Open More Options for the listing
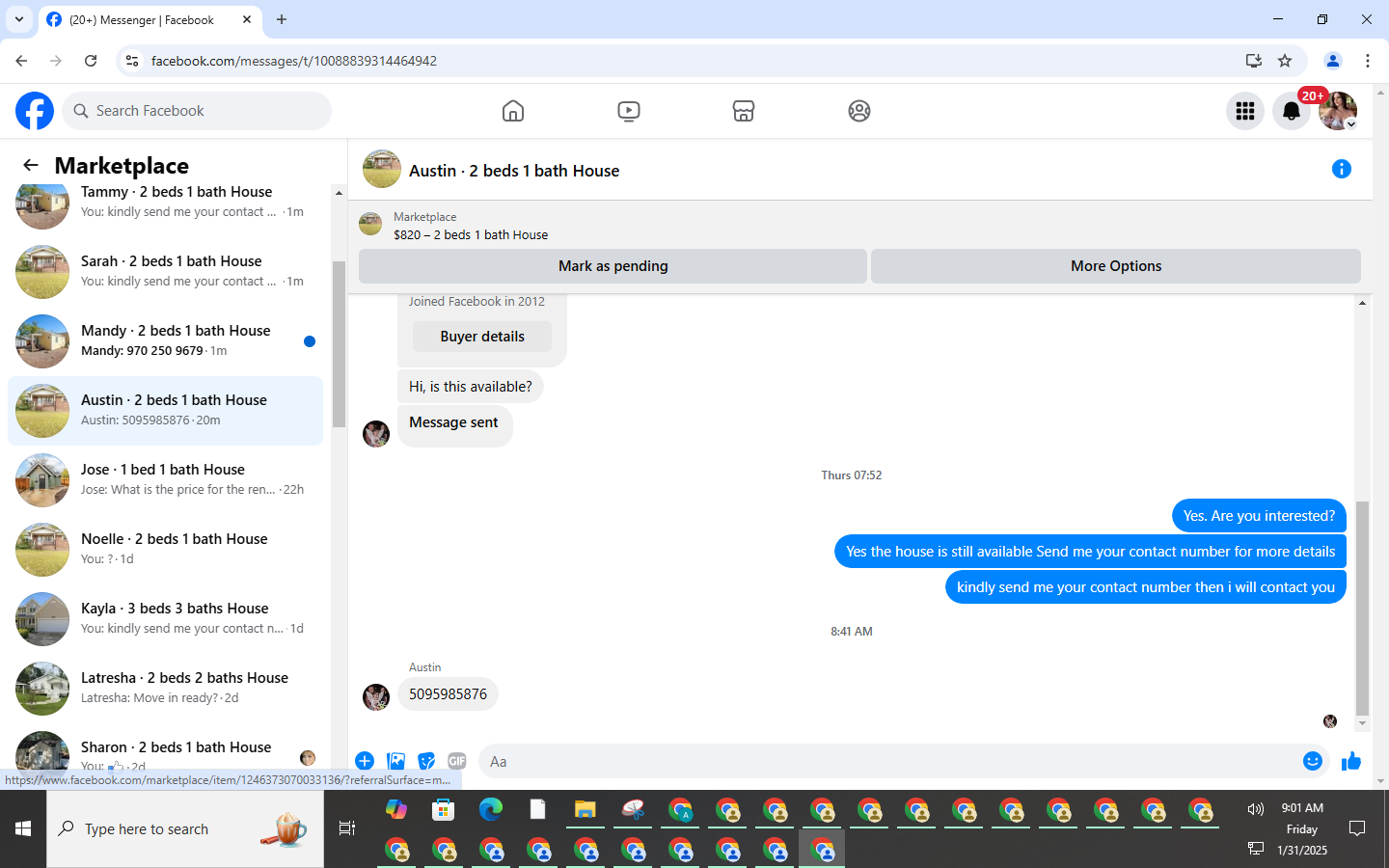 (x=1116, y=266)
